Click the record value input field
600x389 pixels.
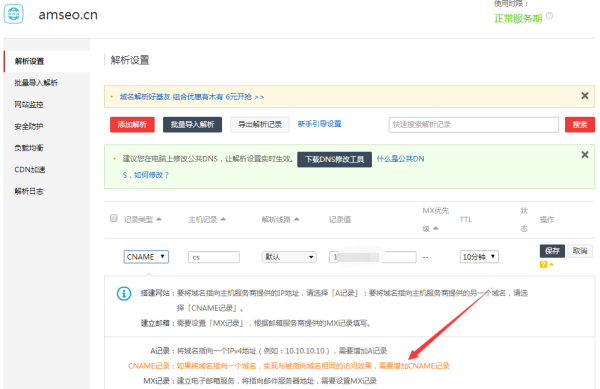tap(373, 257)
